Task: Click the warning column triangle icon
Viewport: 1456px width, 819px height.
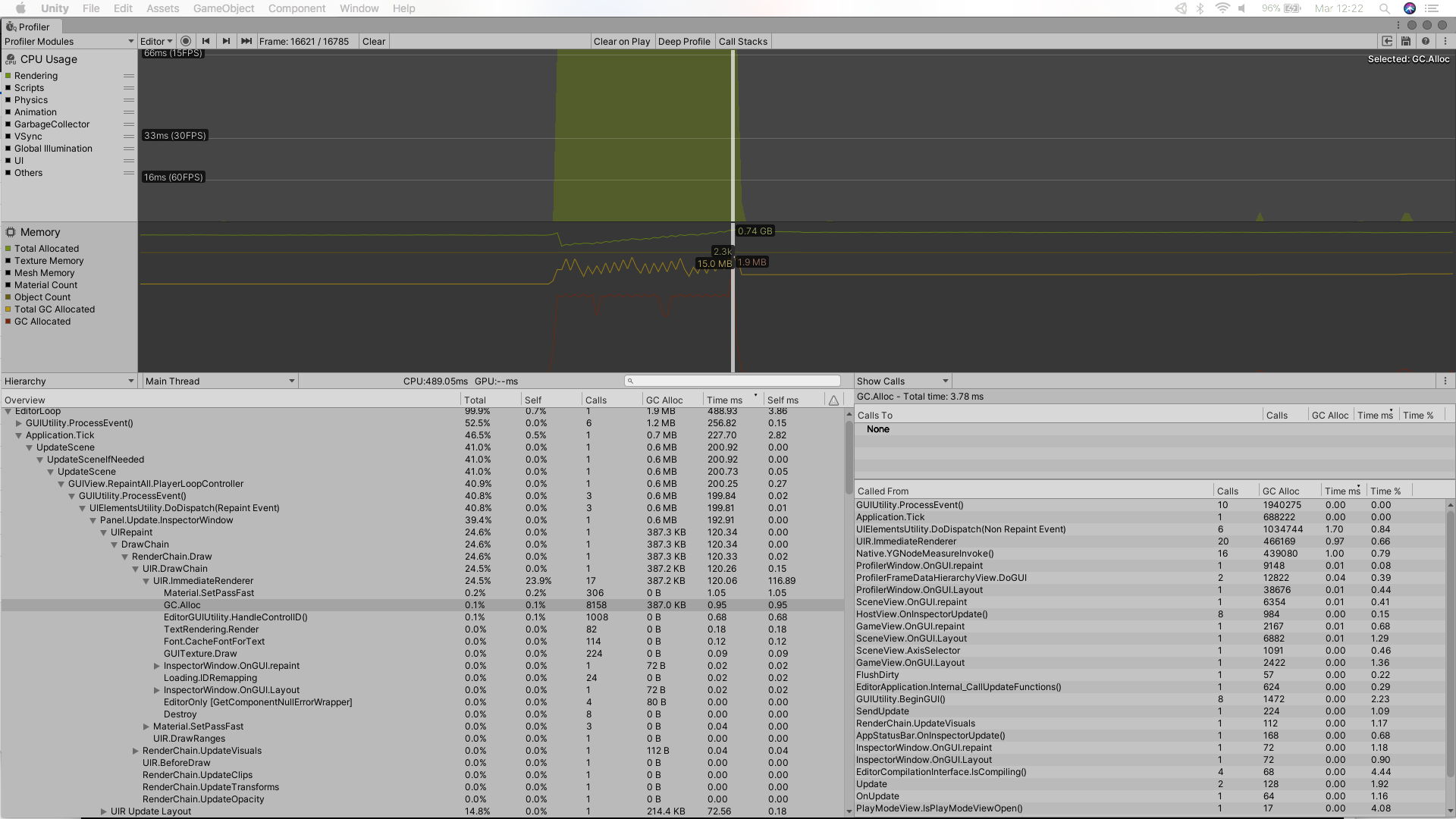Action: coord(833,400)
